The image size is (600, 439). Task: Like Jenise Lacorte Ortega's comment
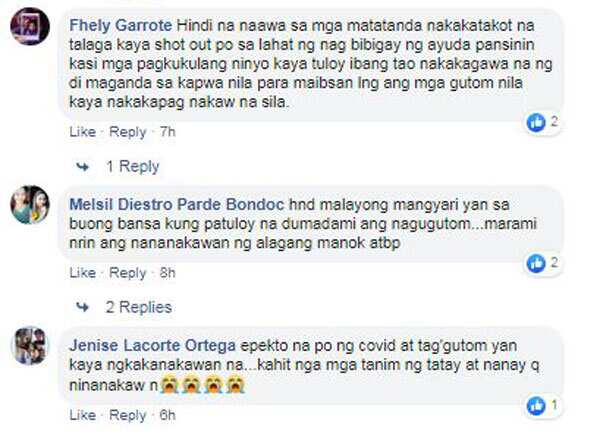coord(82,415)
